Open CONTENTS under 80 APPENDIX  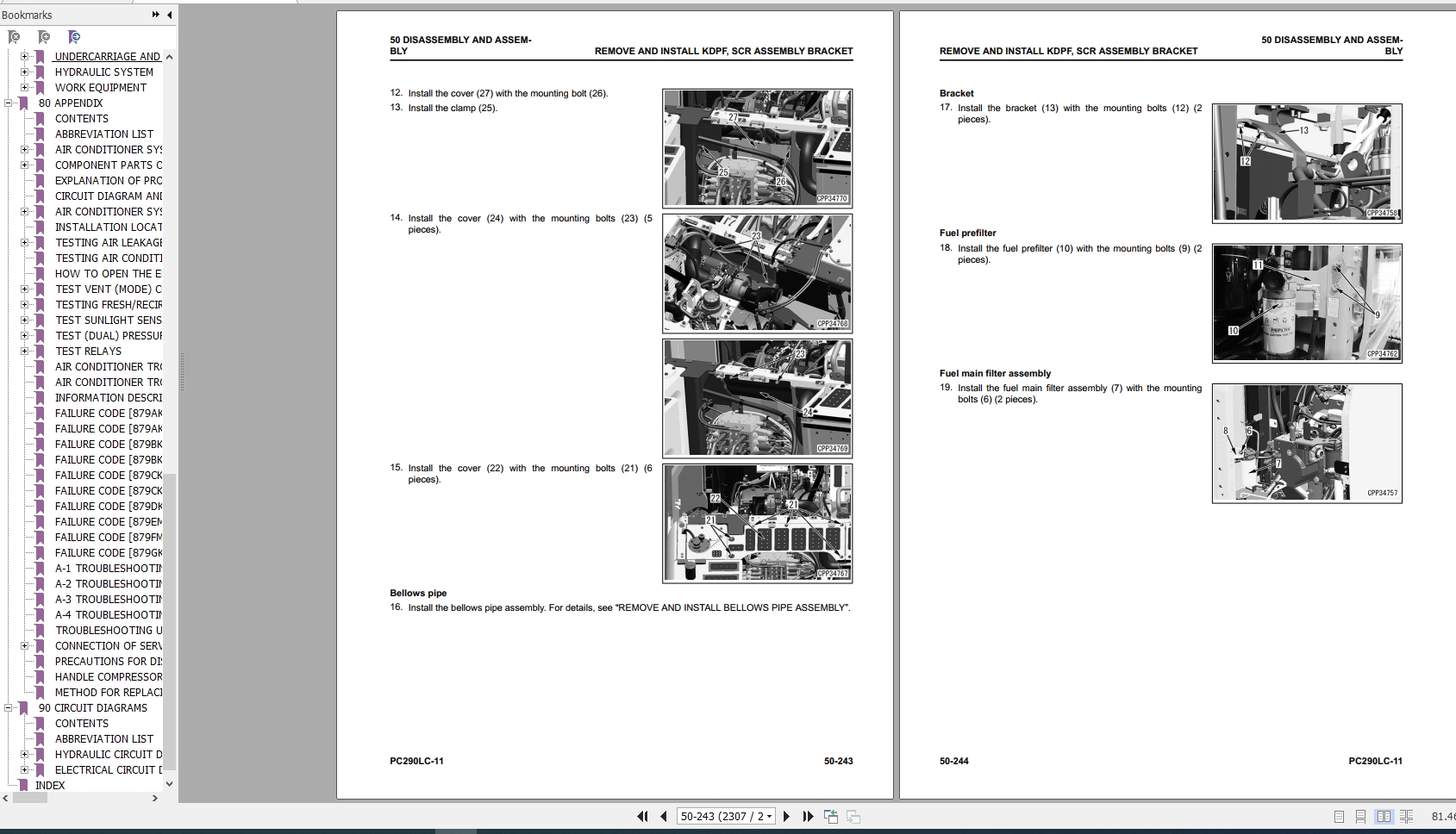click(82, 119)
